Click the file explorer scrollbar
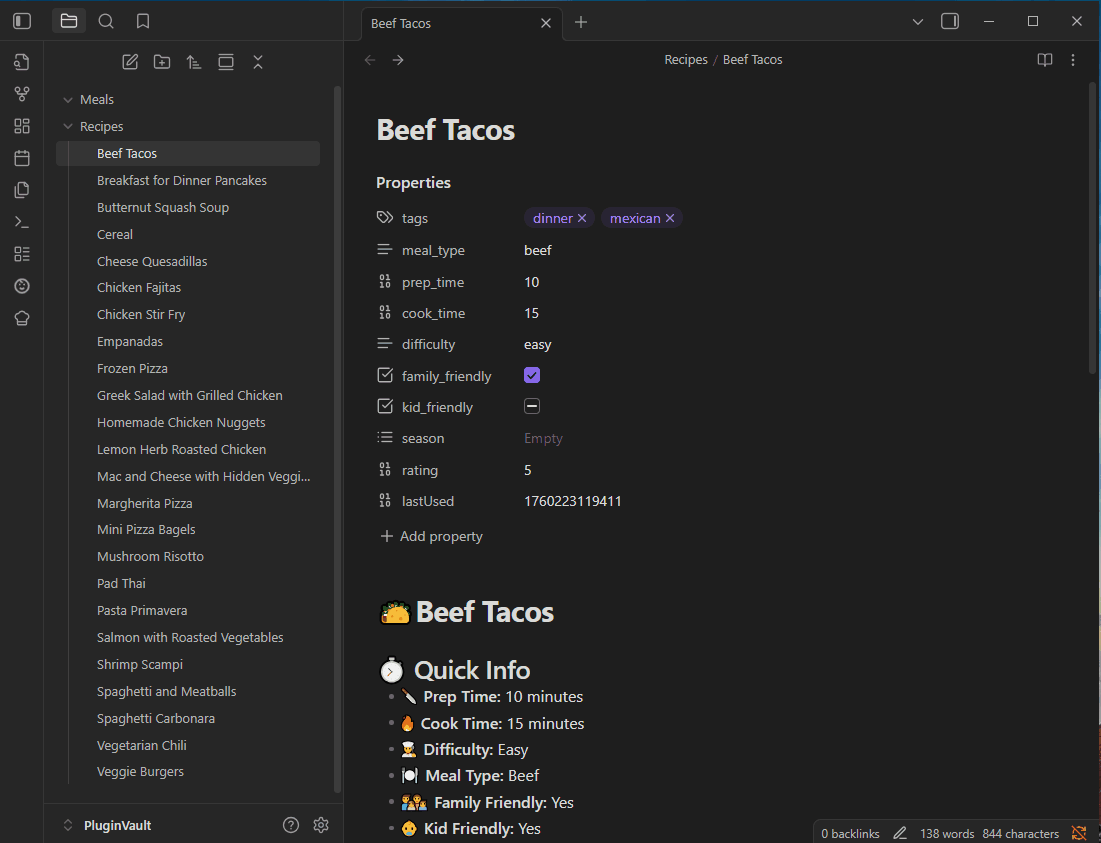Viewport: 1101px width, 843px height. pyautogui.click(x=337, y=439)
